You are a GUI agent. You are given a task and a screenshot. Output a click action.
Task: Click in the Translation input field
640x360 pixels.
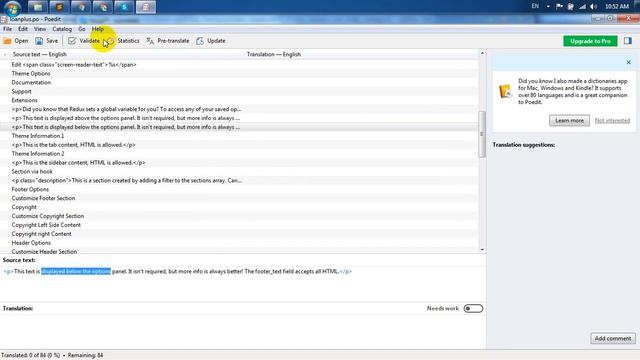click(x=243, y=331)
